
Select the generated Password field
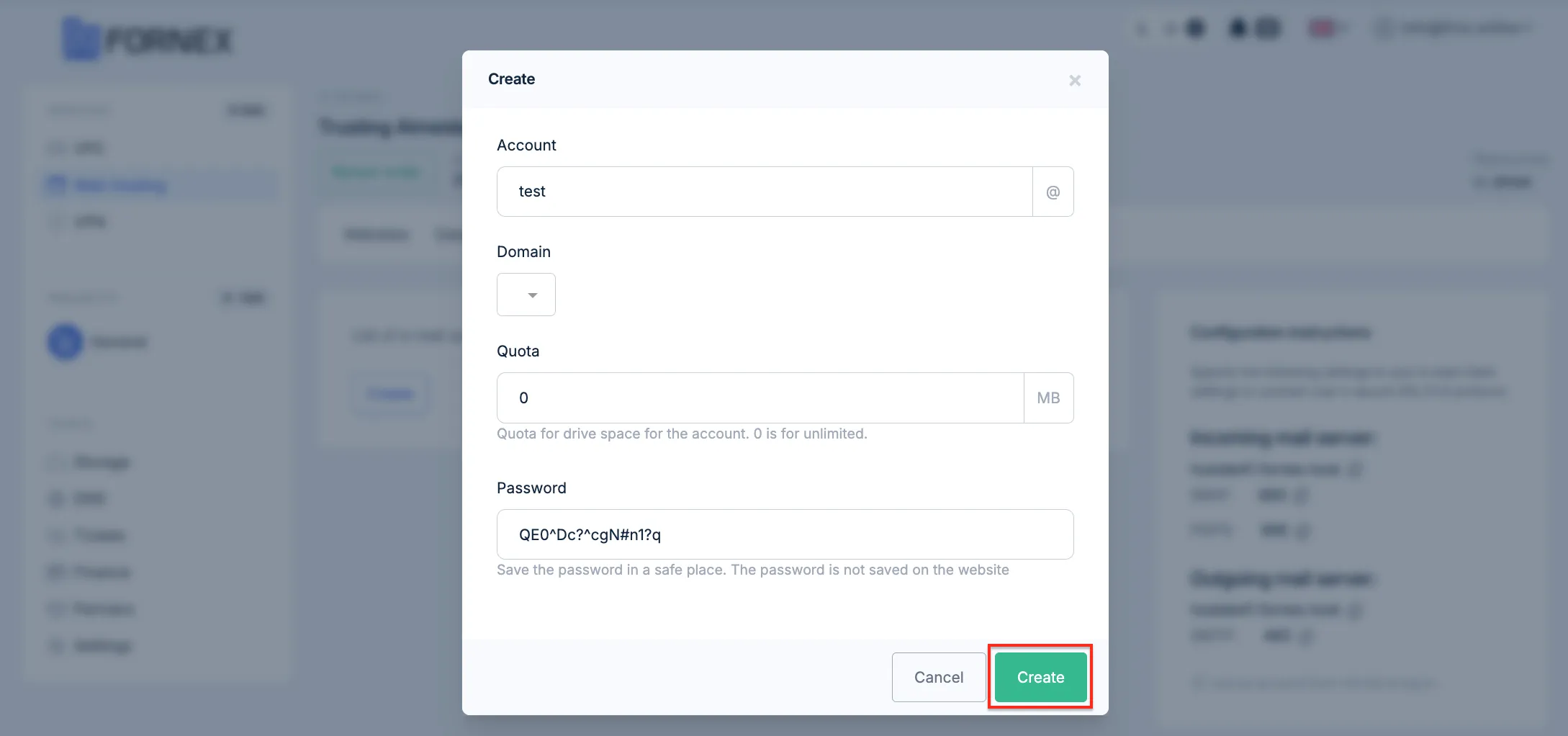pos(785,534)
